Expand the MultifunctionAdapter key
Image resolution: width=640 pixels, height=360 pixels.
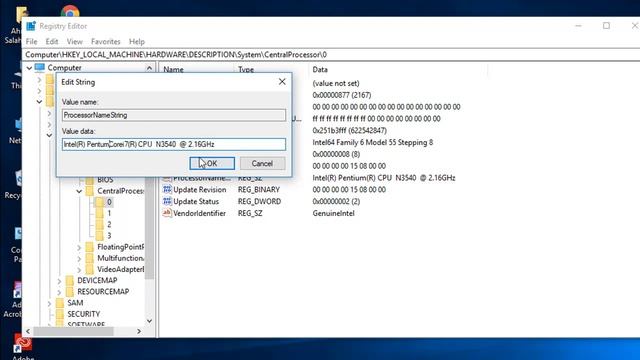click(79, 258)
